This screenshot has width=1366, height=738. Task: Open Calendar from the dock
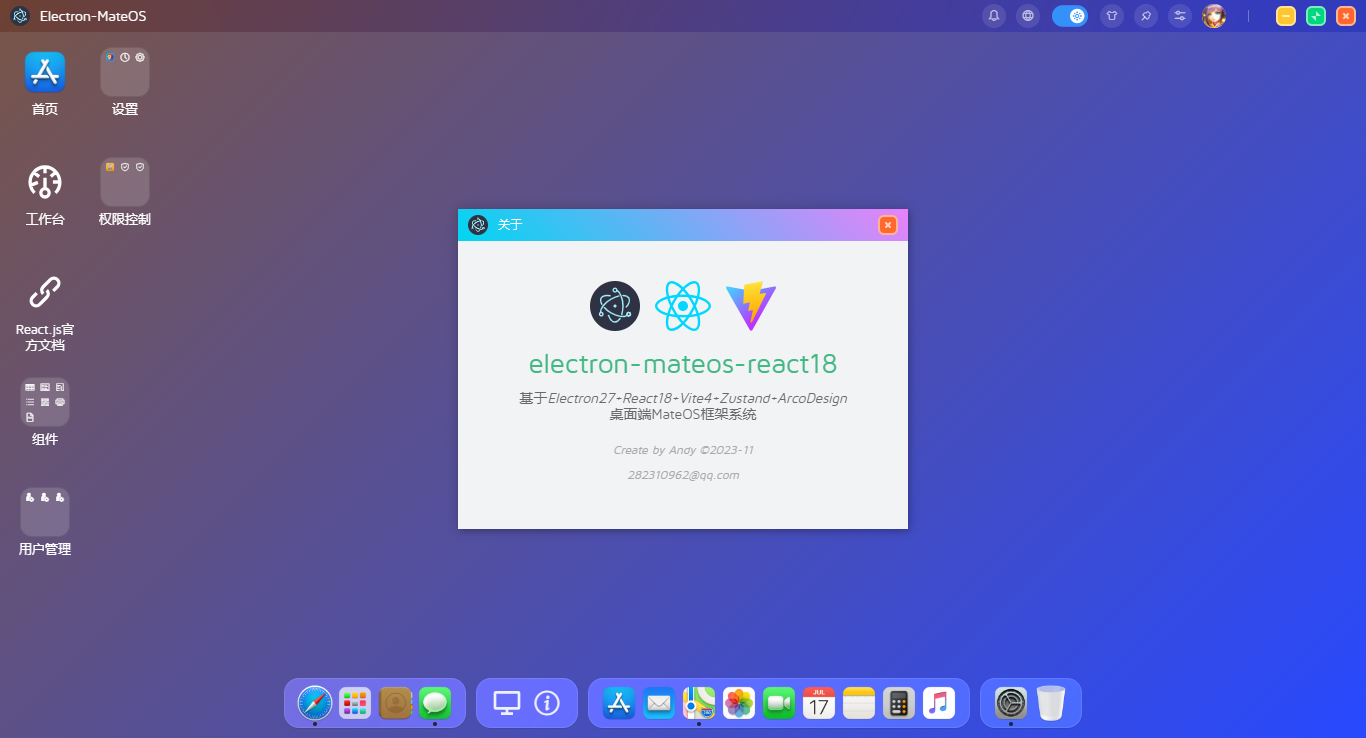tap(819, 703)
